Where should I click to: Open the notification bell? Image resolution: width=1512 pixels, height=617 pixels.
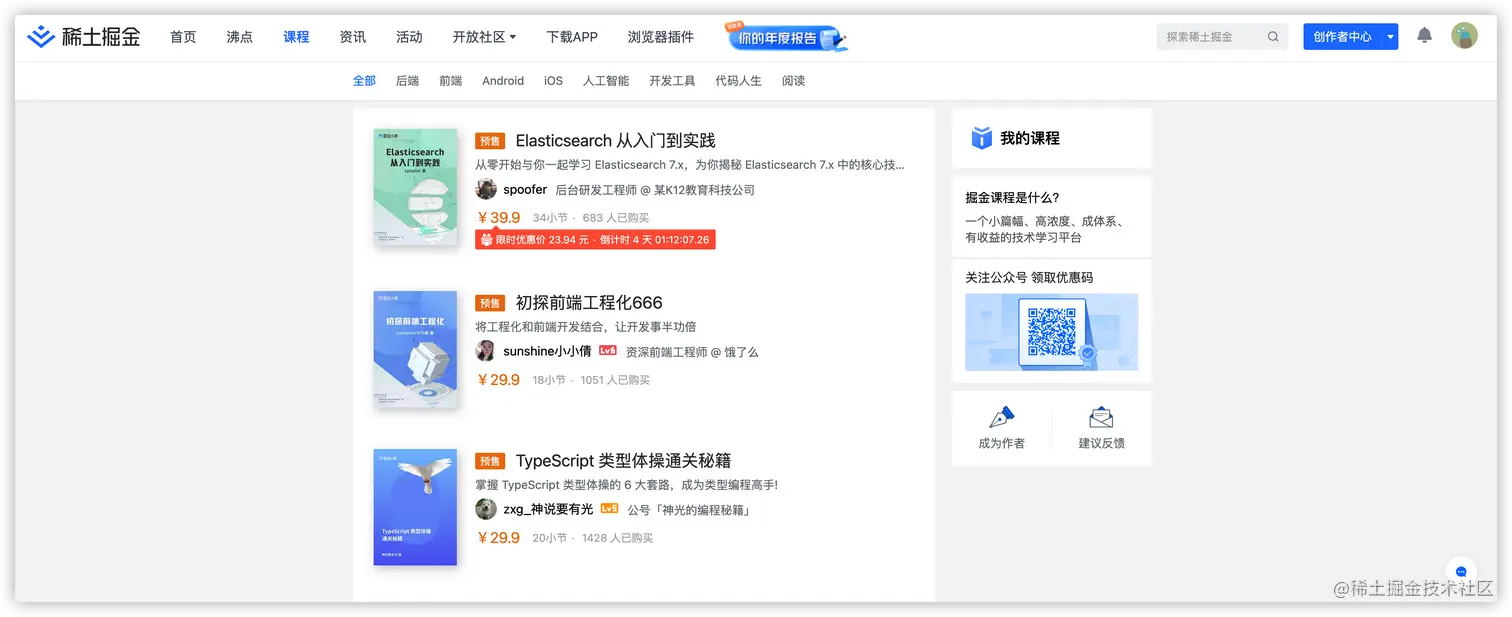[1424, 36]
